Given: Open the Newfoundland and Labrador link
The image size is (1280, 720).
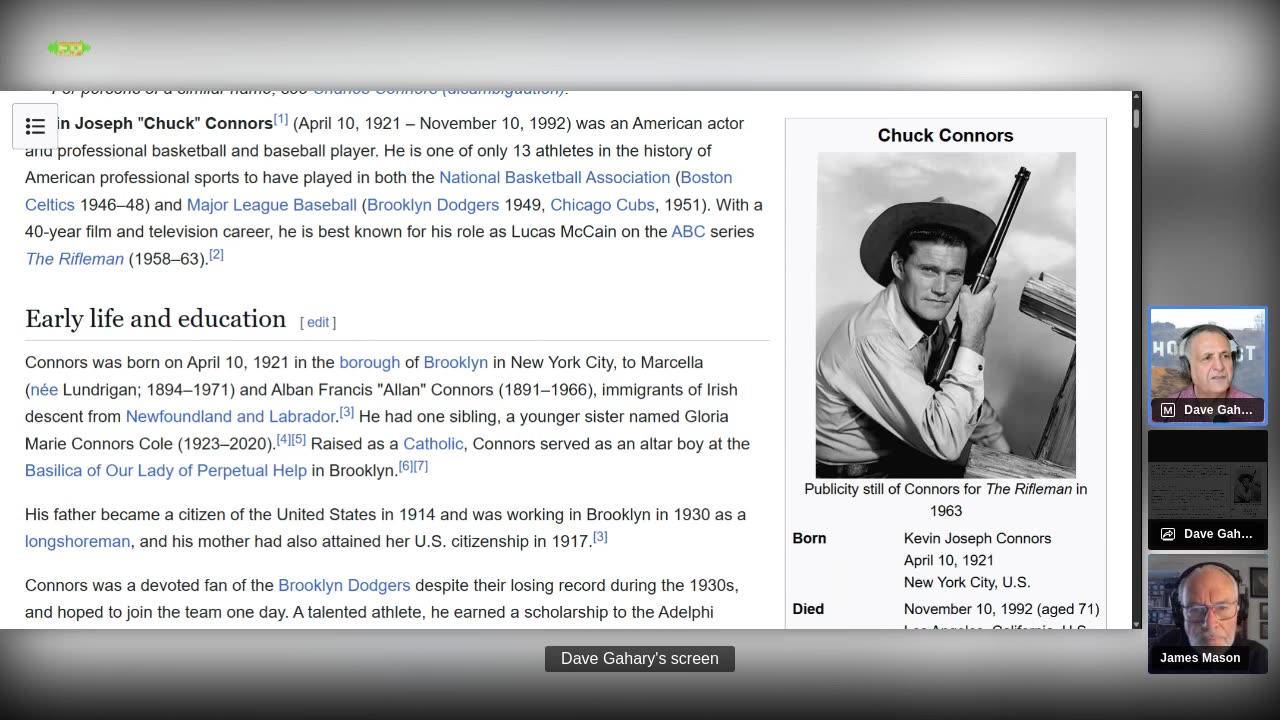Looking at the screenshot, I should pos(230,416).
